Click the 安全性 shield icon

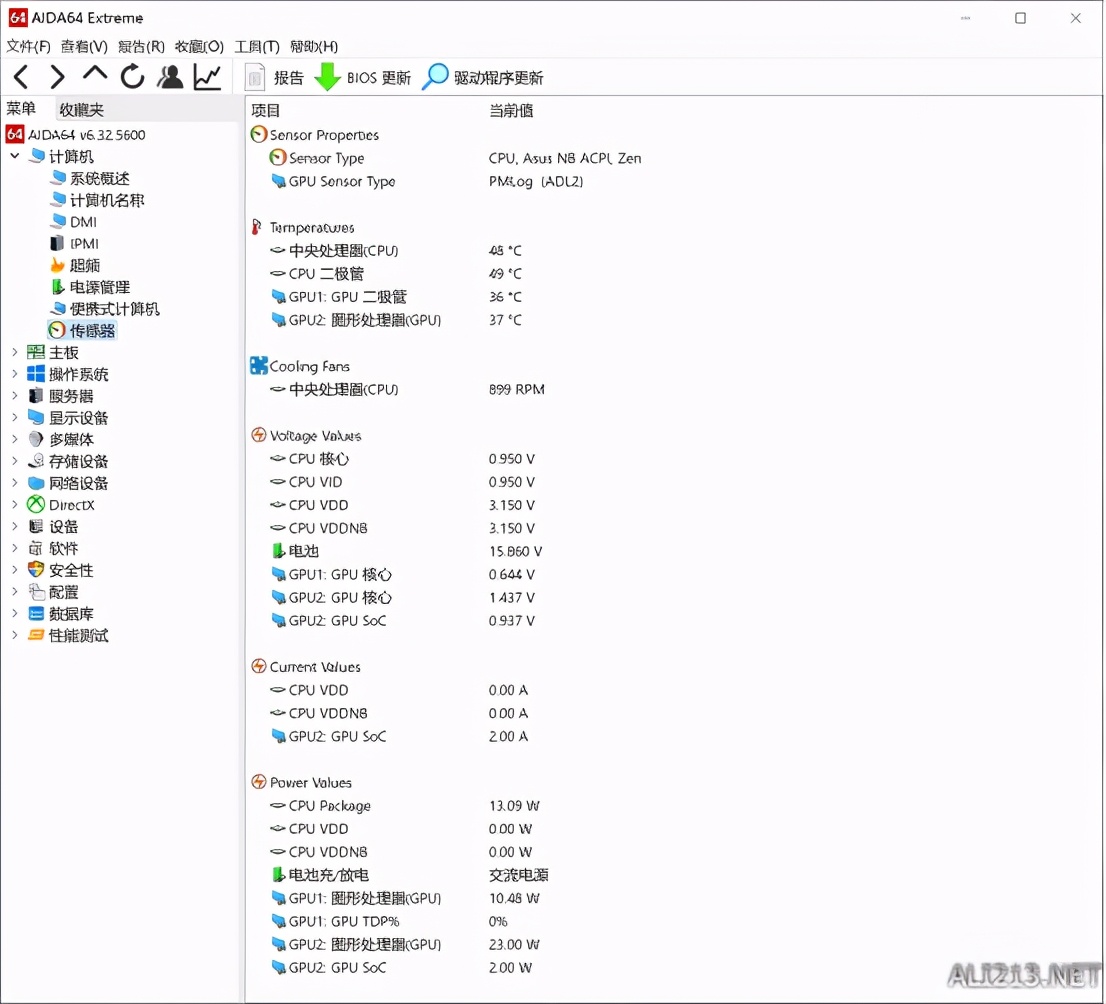(35, 569)
